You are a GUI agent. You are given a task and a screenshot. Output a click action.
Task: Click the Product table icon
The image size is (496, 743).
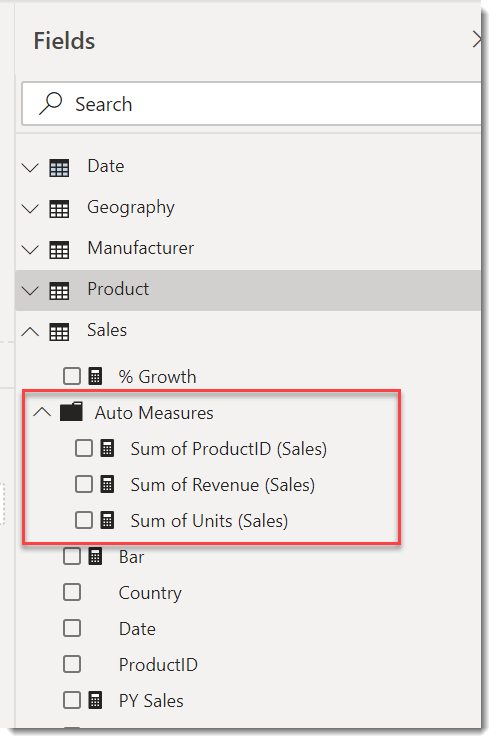(59, 290)
